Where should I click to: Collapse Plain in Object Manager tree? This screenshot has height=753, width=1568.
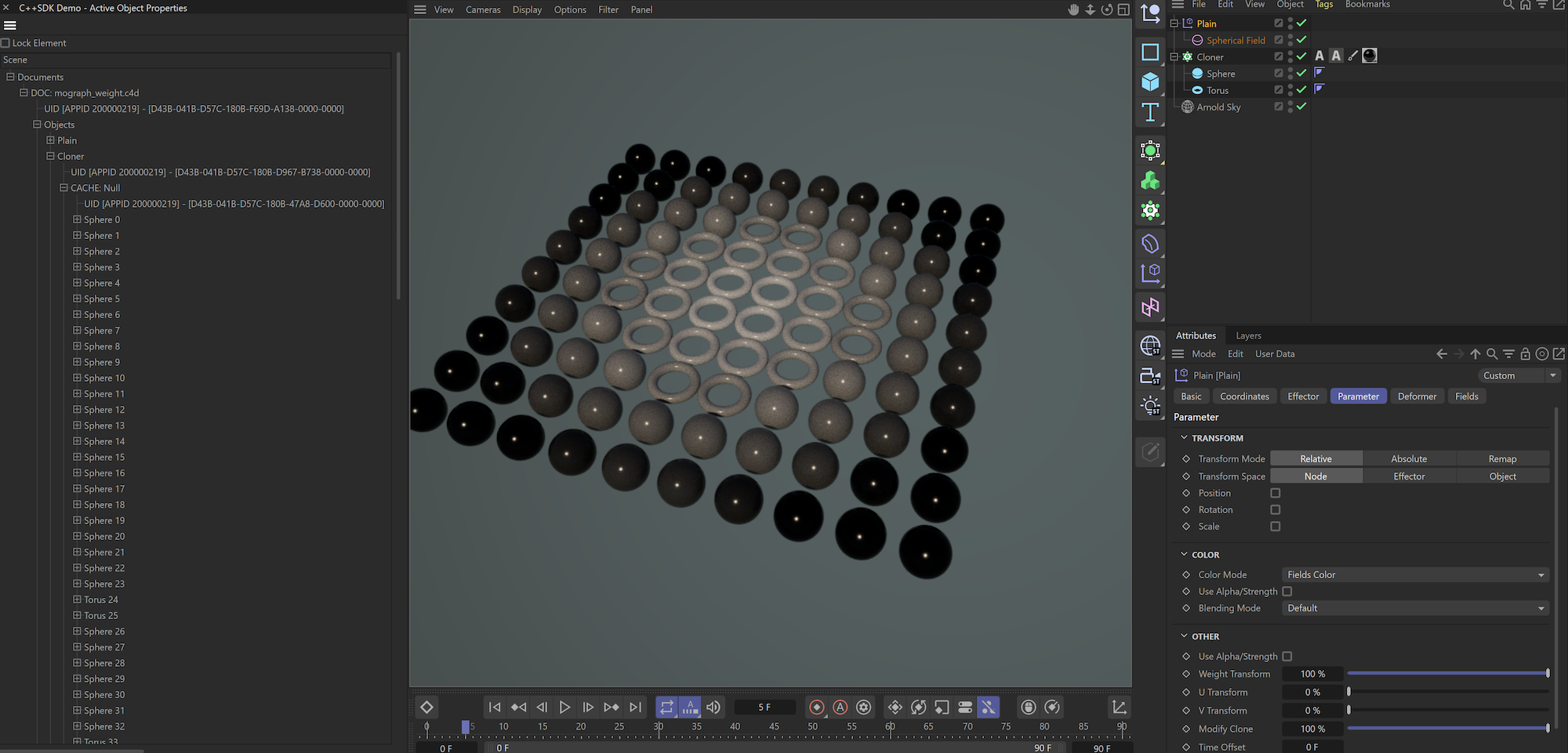tap(1174, 24)
